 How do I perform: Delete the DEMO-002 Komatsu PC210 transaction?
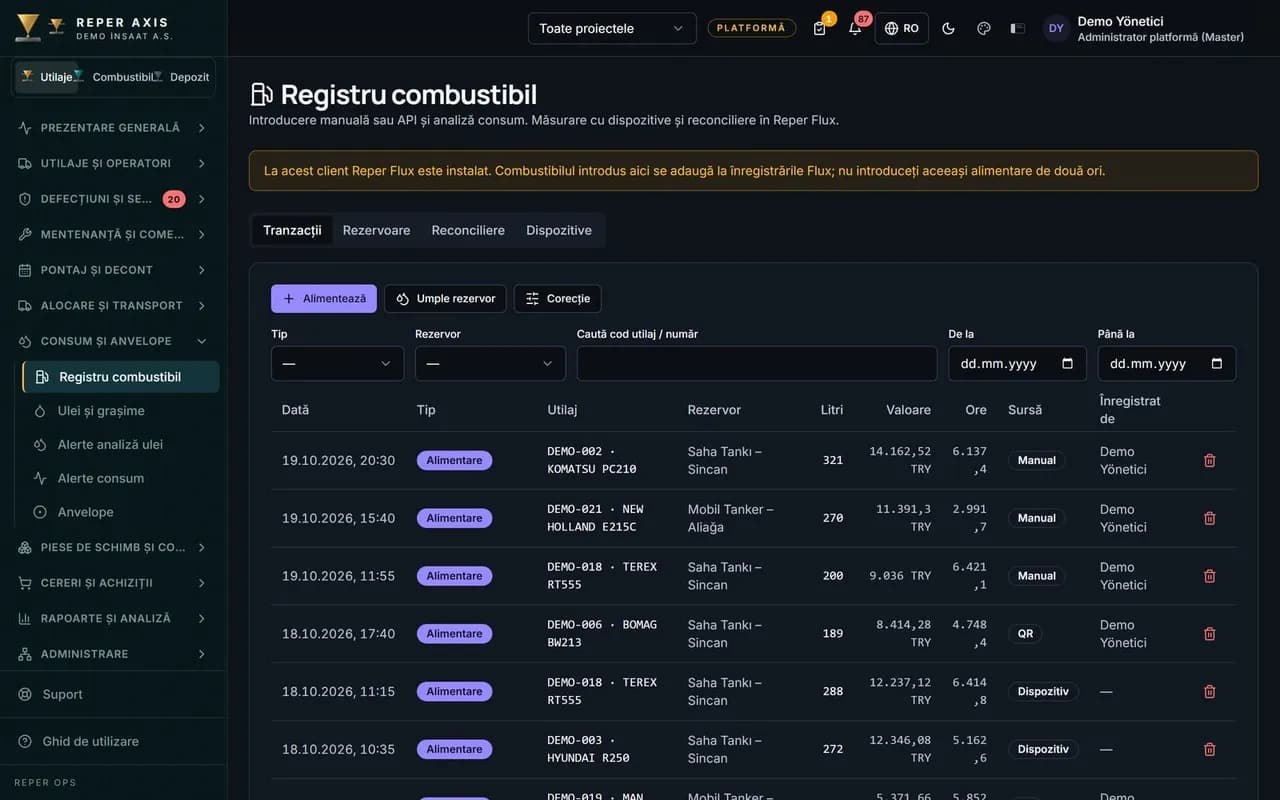click(x=1209, y=460)
